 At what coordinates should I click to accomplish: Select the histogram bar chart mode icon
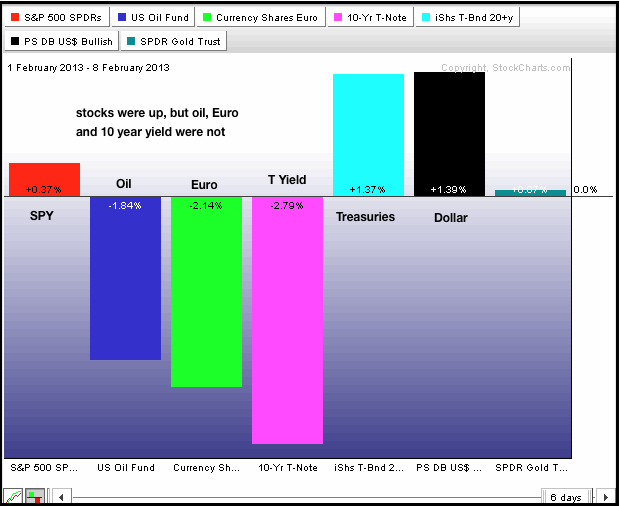[x=35, y=497]
